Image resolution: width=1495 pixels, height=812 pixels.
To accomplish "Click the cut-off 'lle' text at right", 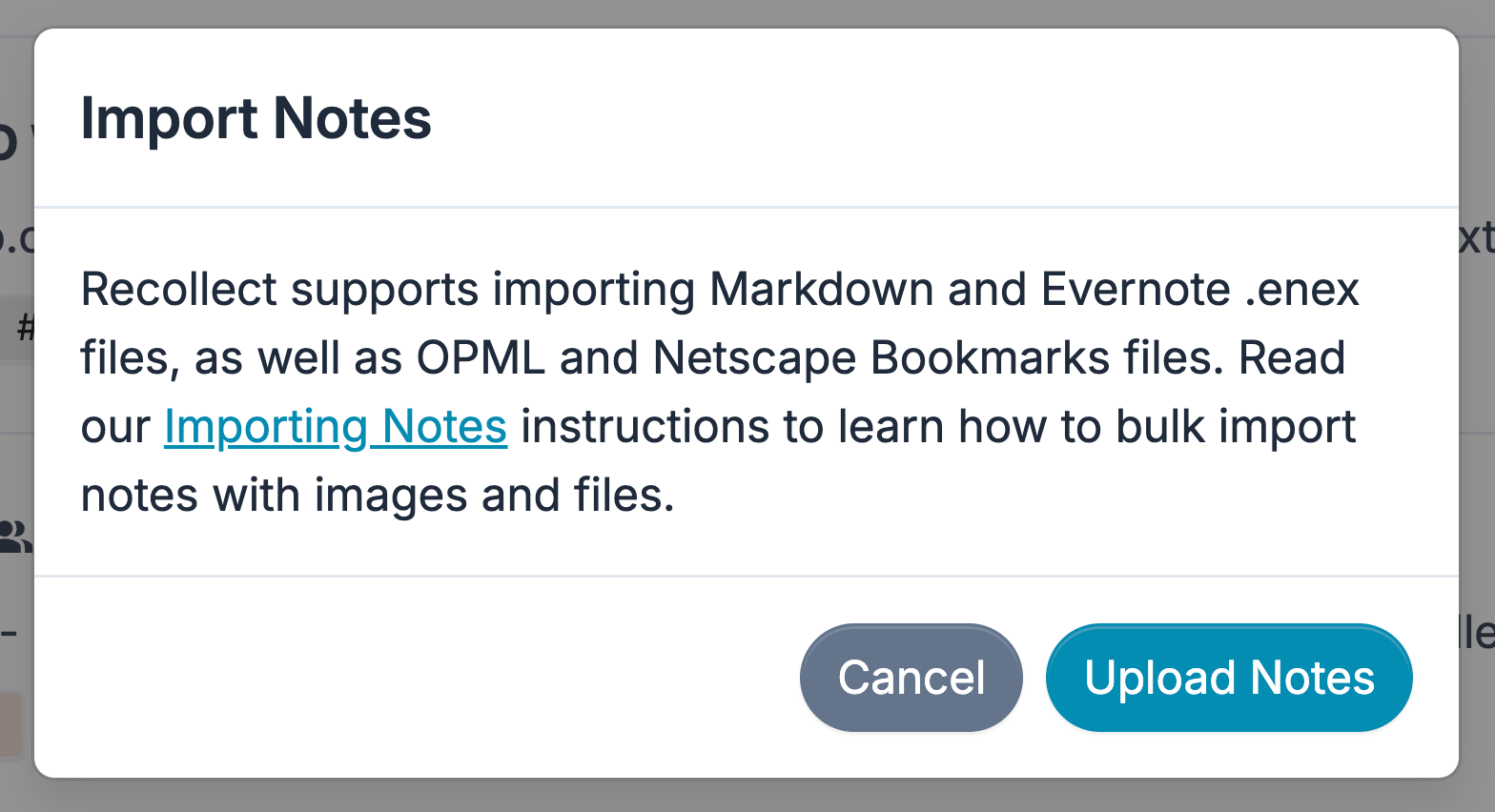I will tap(1477, 633).
